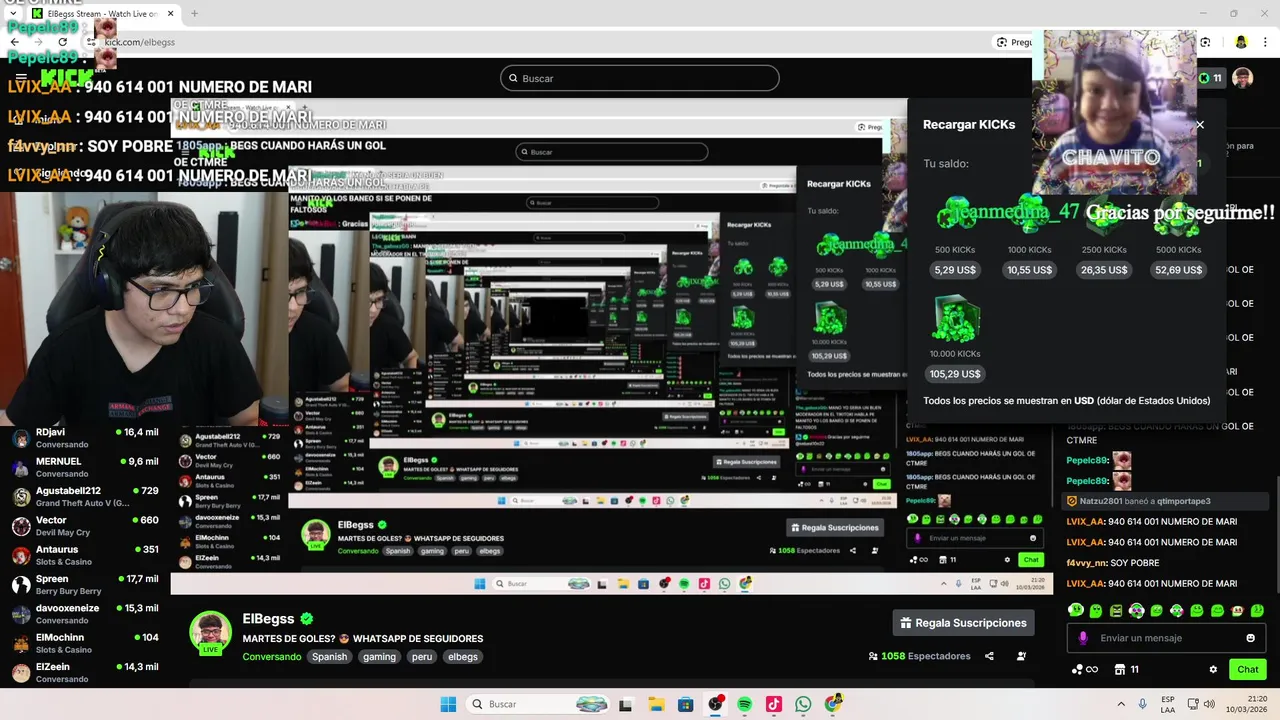The height and width of the screenshot is (720, 1280).
Task: Open ElMochinn channel in sidebar
Action: coord(85,643)
